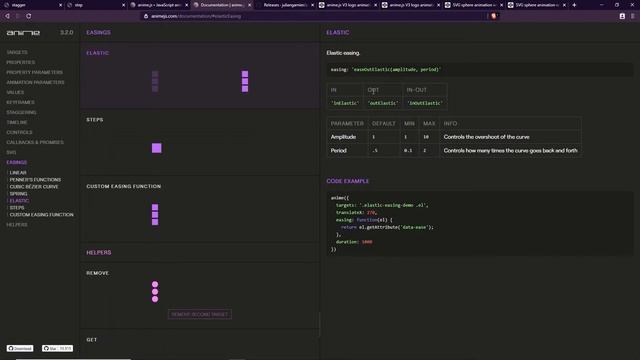
Task: Open ANIMATION PARAMETERS in sidebar
Action: [35, 82]
